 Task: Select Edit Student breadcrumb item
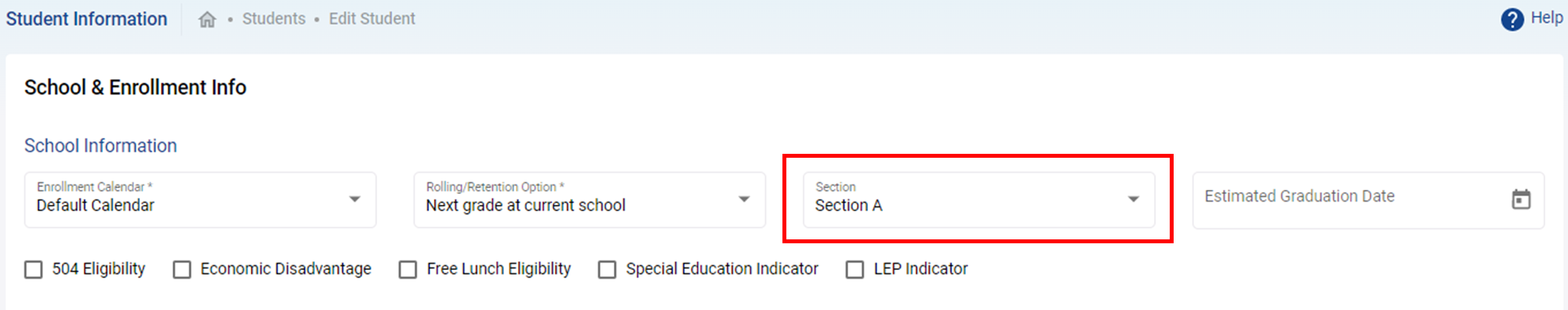point(372,19)
